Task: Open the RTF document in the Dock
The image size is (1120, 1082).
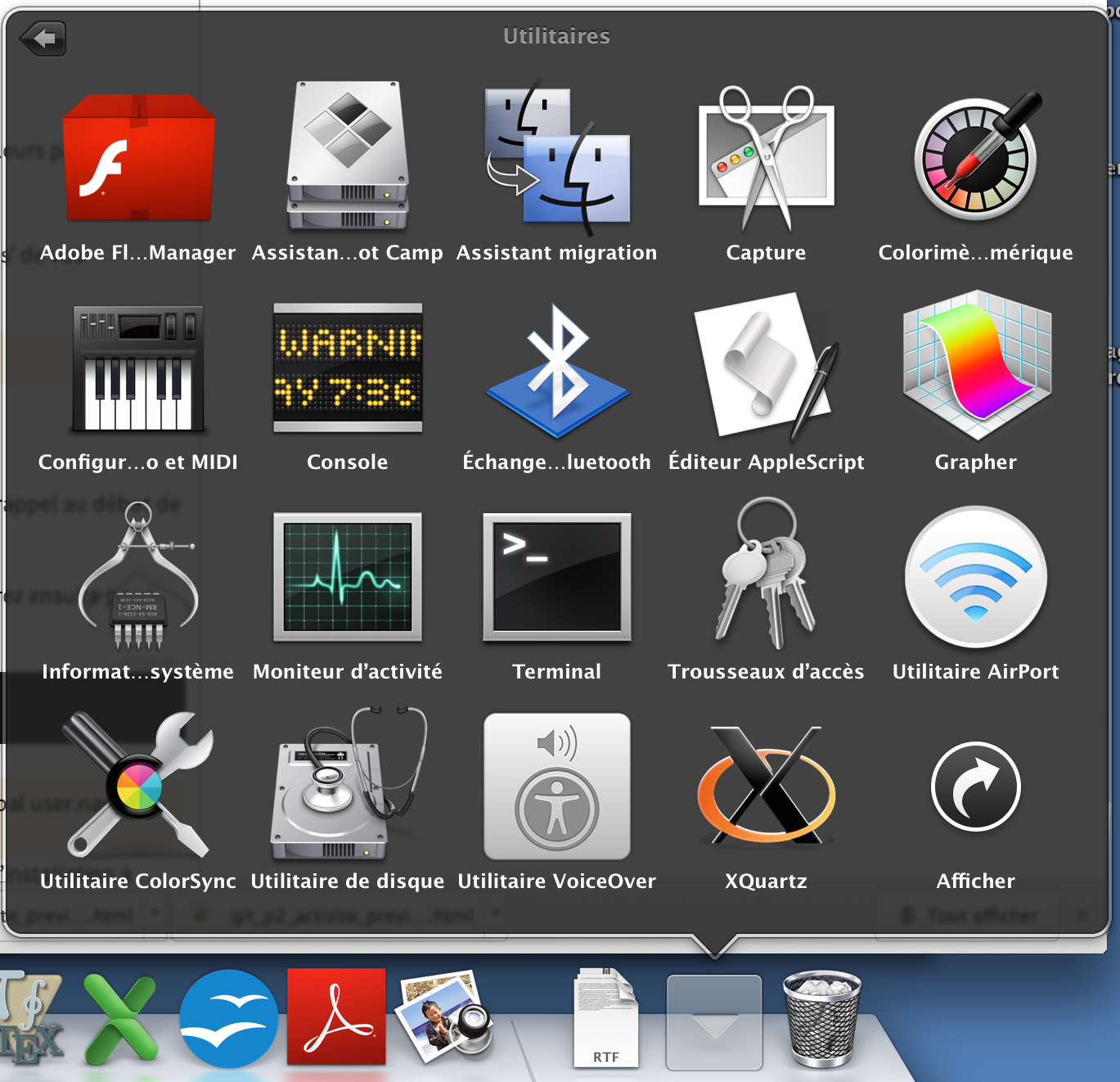Action: tap(606, 1018)
